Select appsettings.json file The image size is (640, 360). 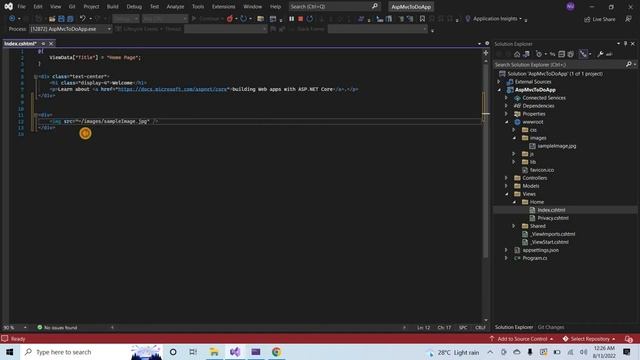click(540, 250)
